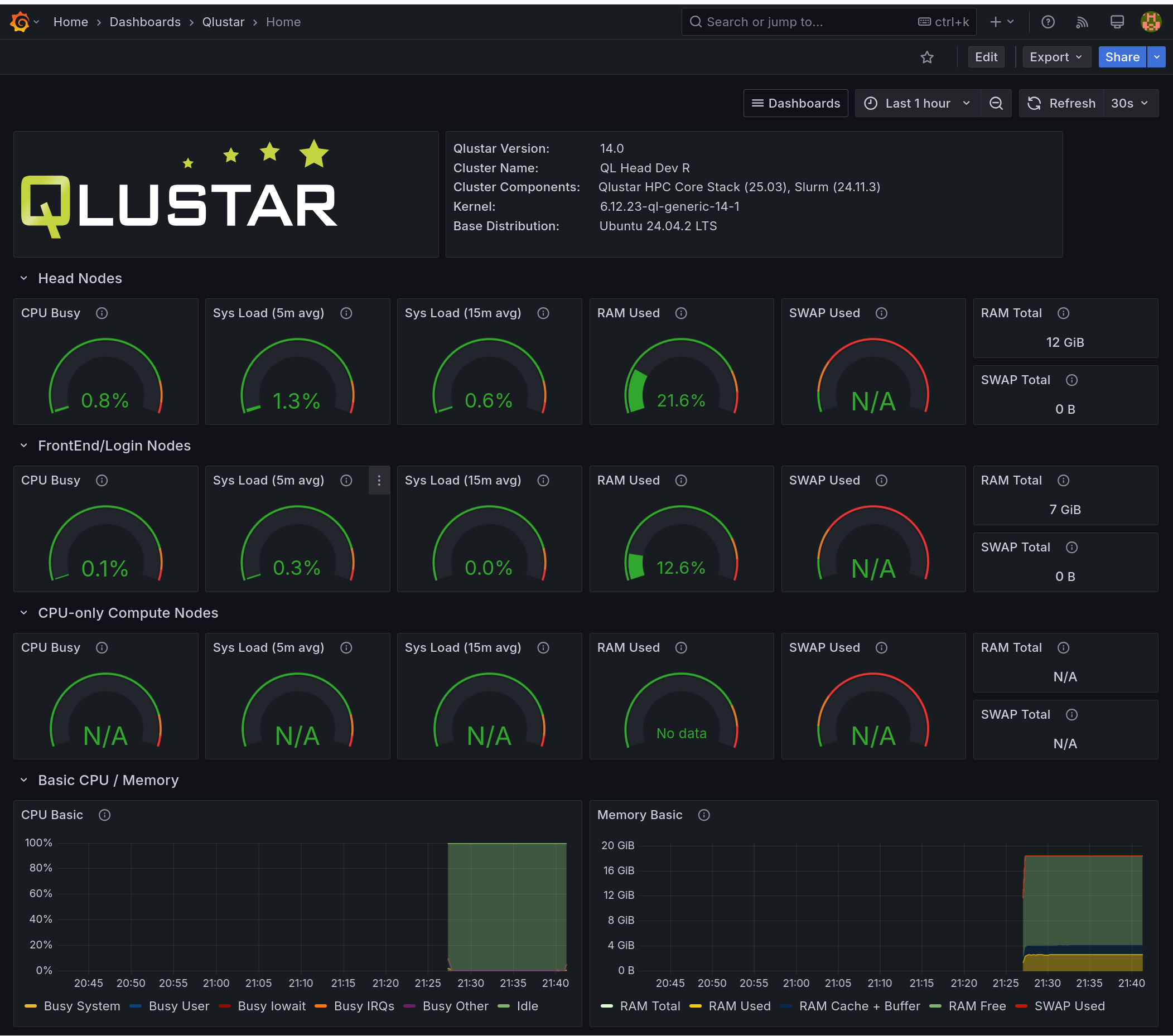Show info for Head Nodes SWAP Total
The width and height of the screenshot is (1173, 1036).
coord(1071,380)
